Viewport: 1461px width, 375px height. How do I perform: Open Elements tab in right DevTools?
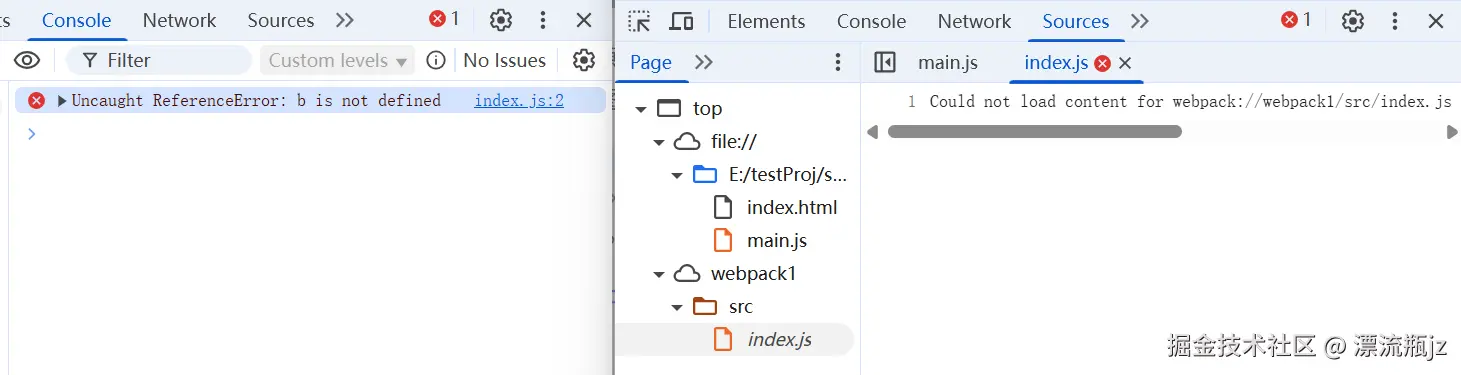[x=766, y=21]
